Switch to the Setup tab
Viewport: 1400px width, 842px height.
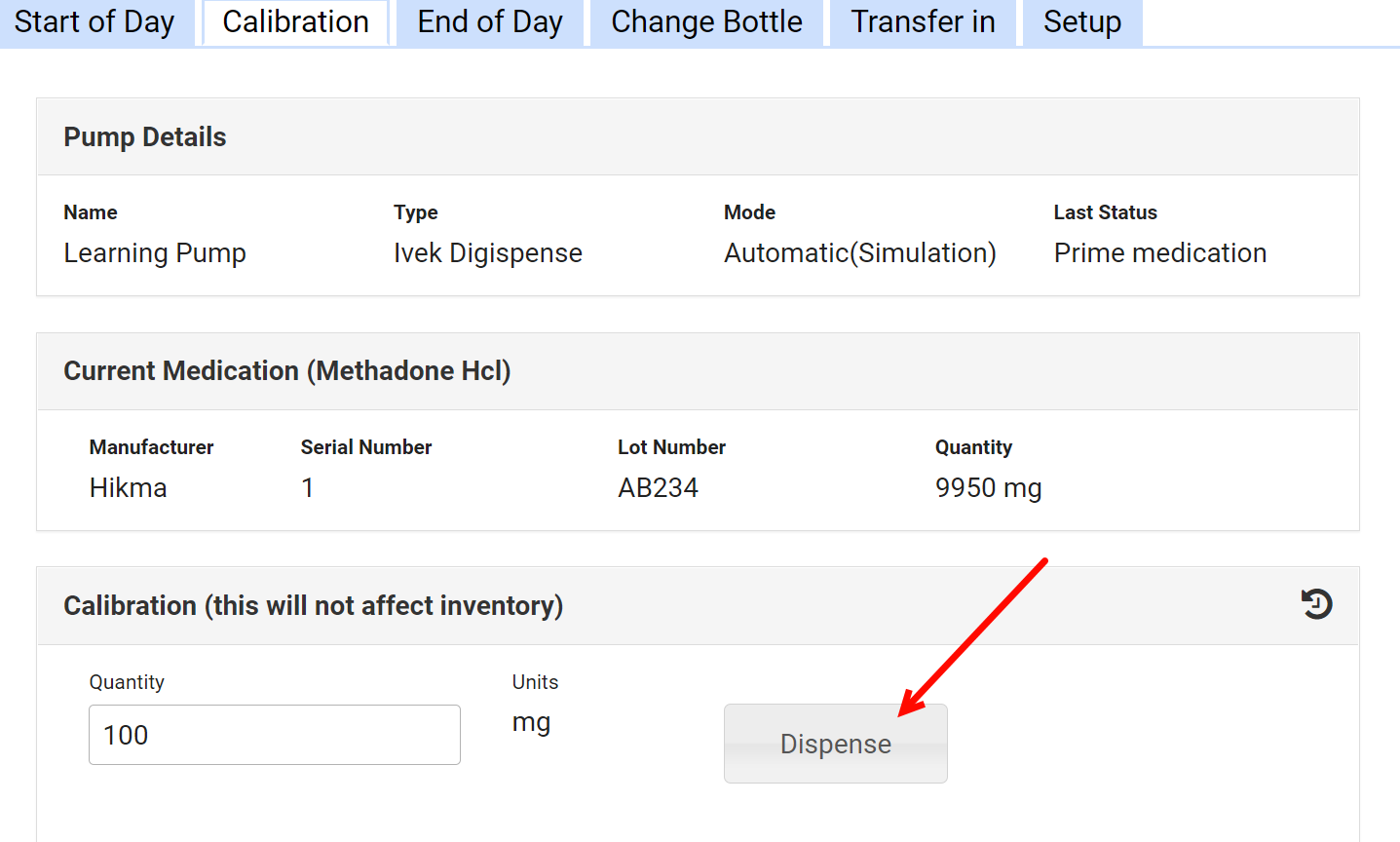(1081, 22)
